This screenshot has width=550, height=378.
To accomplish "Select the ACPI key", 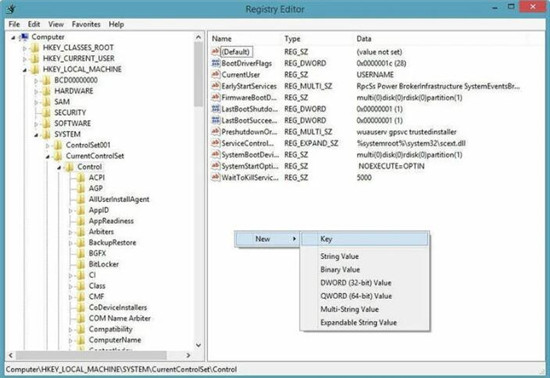I will point(96,177).
